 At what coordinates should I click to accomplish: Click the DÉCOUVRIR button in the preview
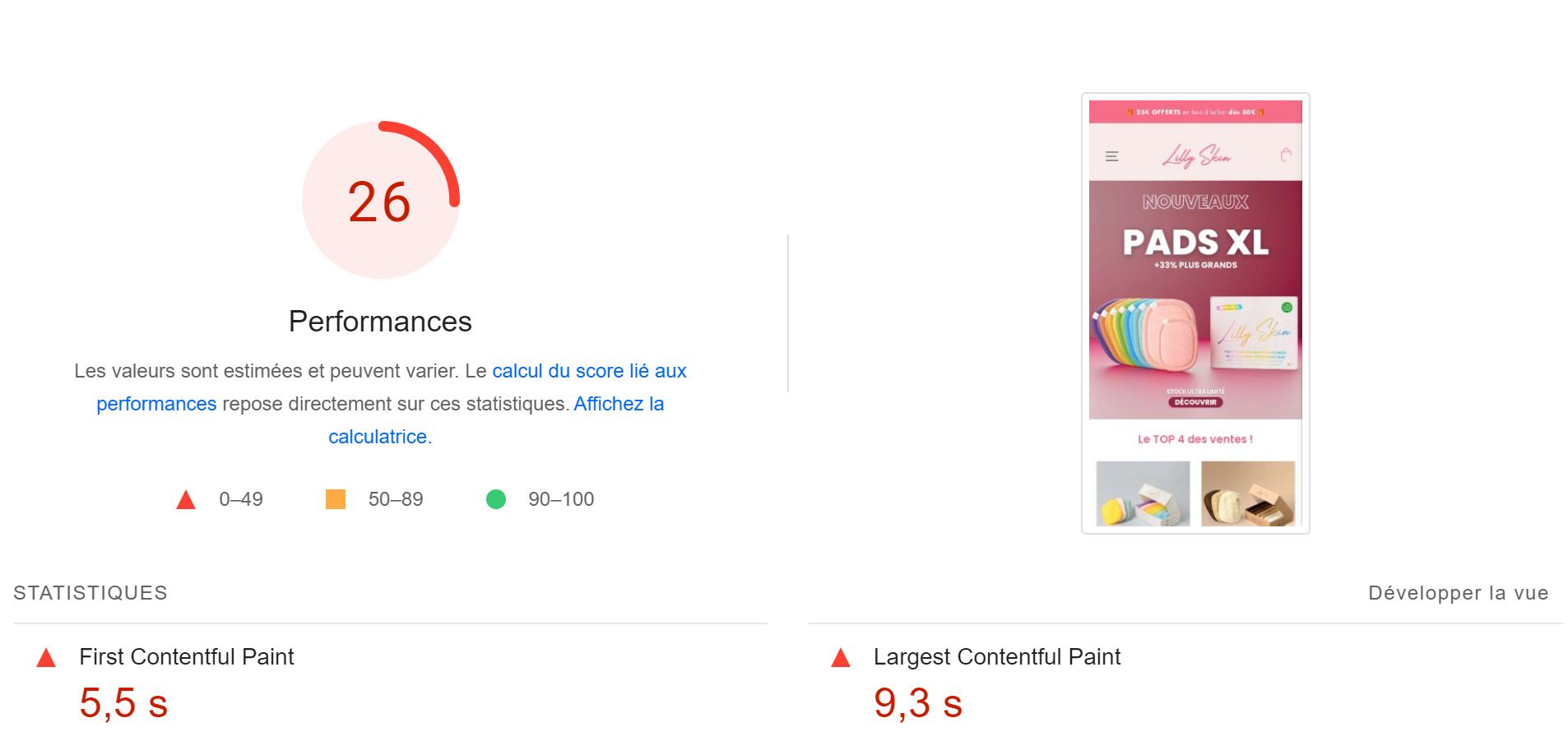(x=1195, y=402)
